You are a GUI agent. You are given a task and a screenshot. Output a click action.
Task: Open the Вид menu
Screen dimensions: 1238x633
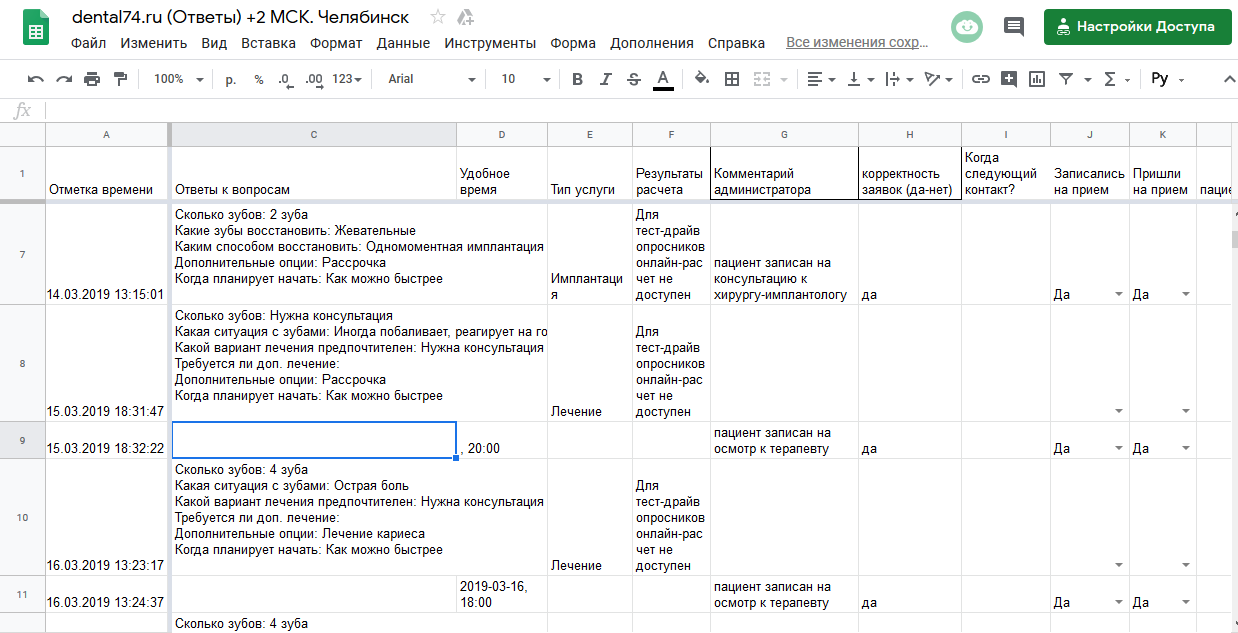click(214, 43)
